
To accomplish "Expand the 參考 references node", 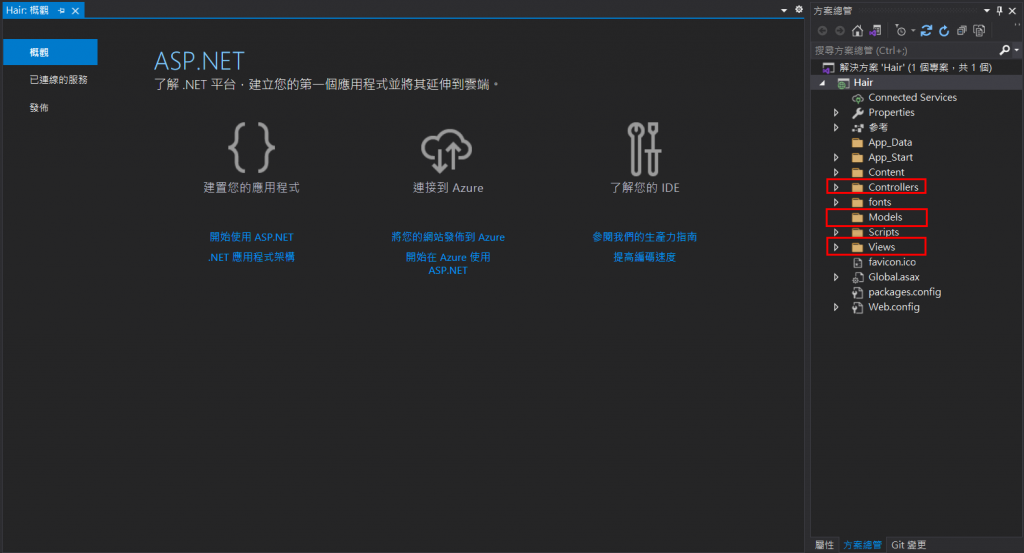I will (x=836, y=127).
